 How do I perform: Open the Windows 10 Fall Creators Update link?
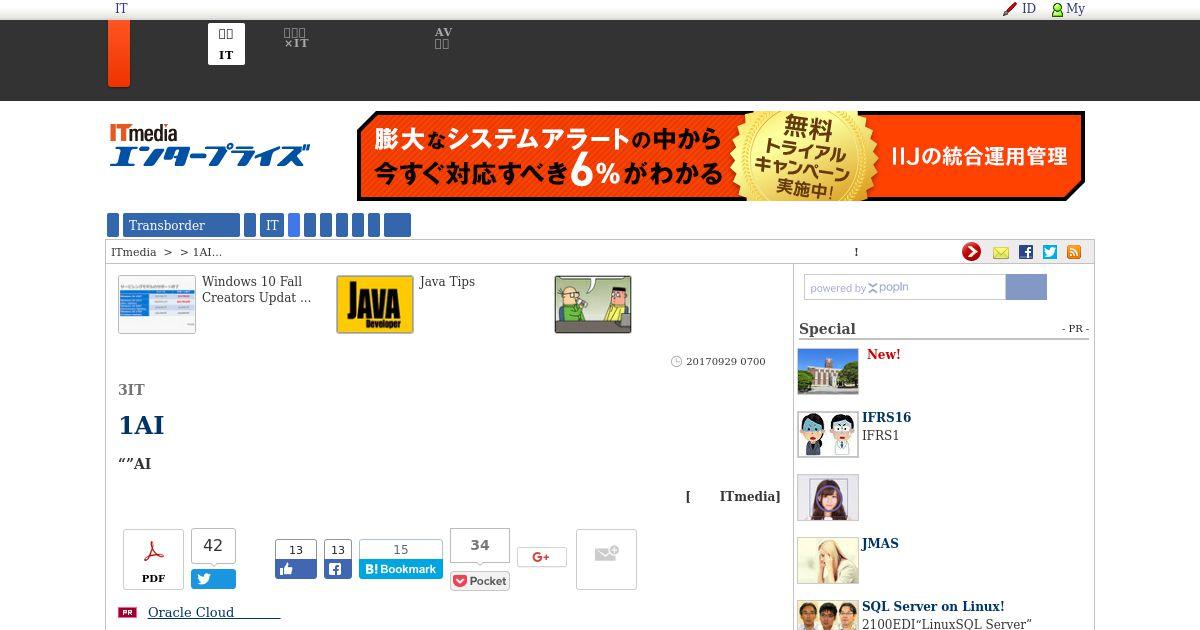[x=256, y=289]
